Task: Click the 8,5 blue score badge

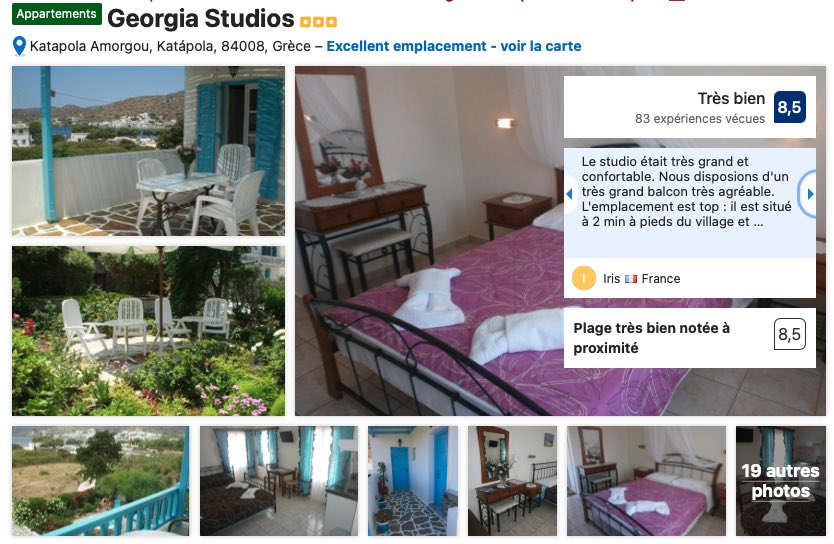Action: pyautogui.click(x=789, y=107)
